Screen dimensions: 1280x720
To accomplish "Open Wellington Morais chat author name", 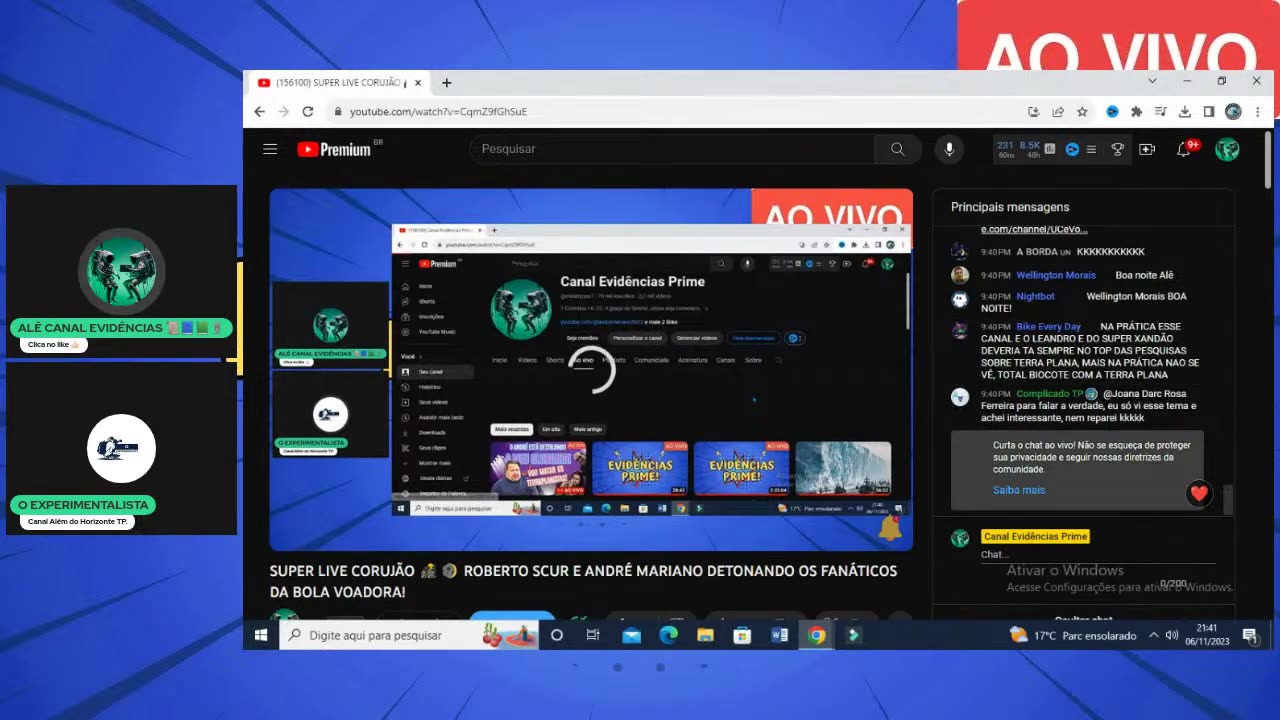I will click(1056, 275).
